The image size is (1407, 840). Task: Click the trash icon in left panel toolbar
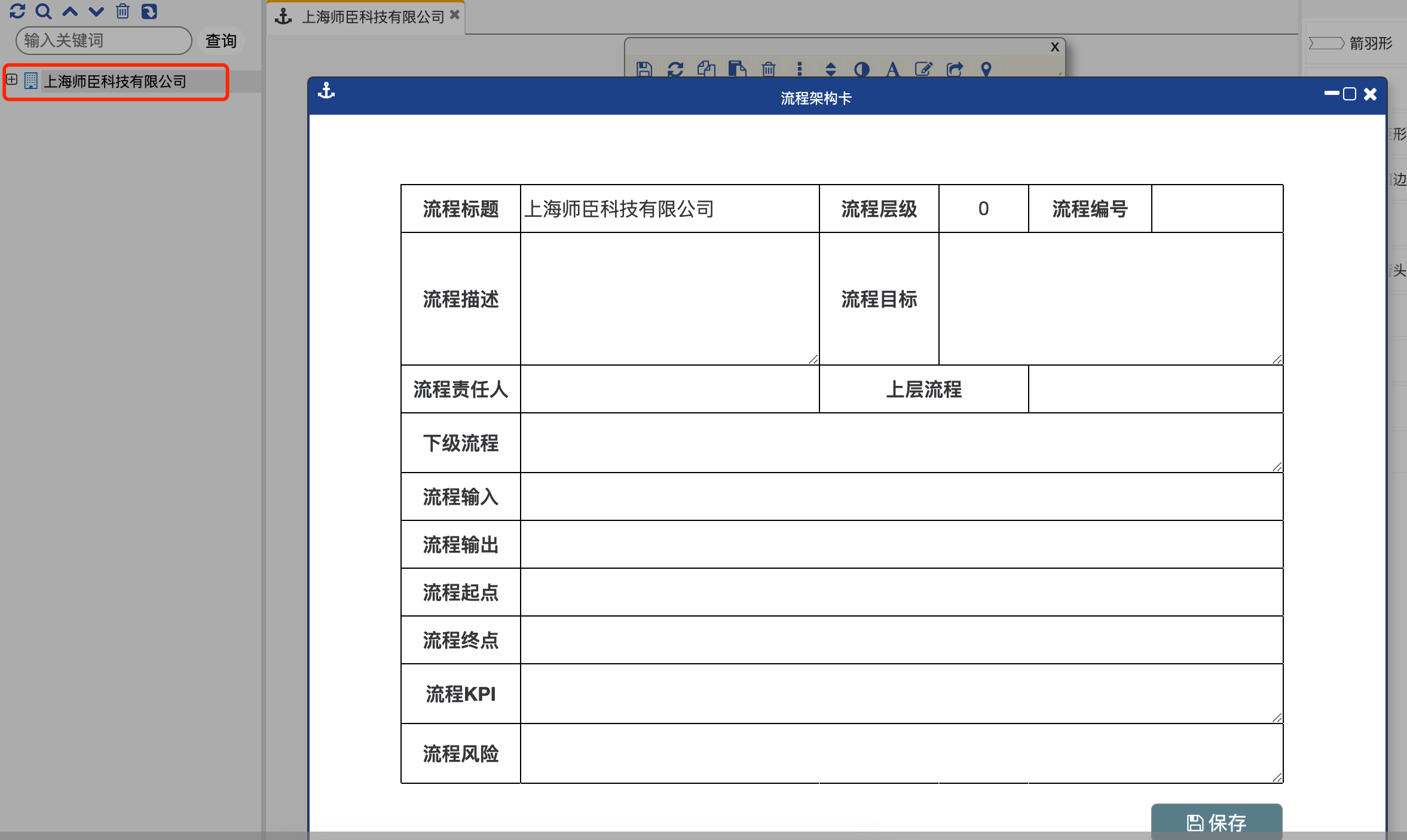pyautogui.click(x=123, y=11)
